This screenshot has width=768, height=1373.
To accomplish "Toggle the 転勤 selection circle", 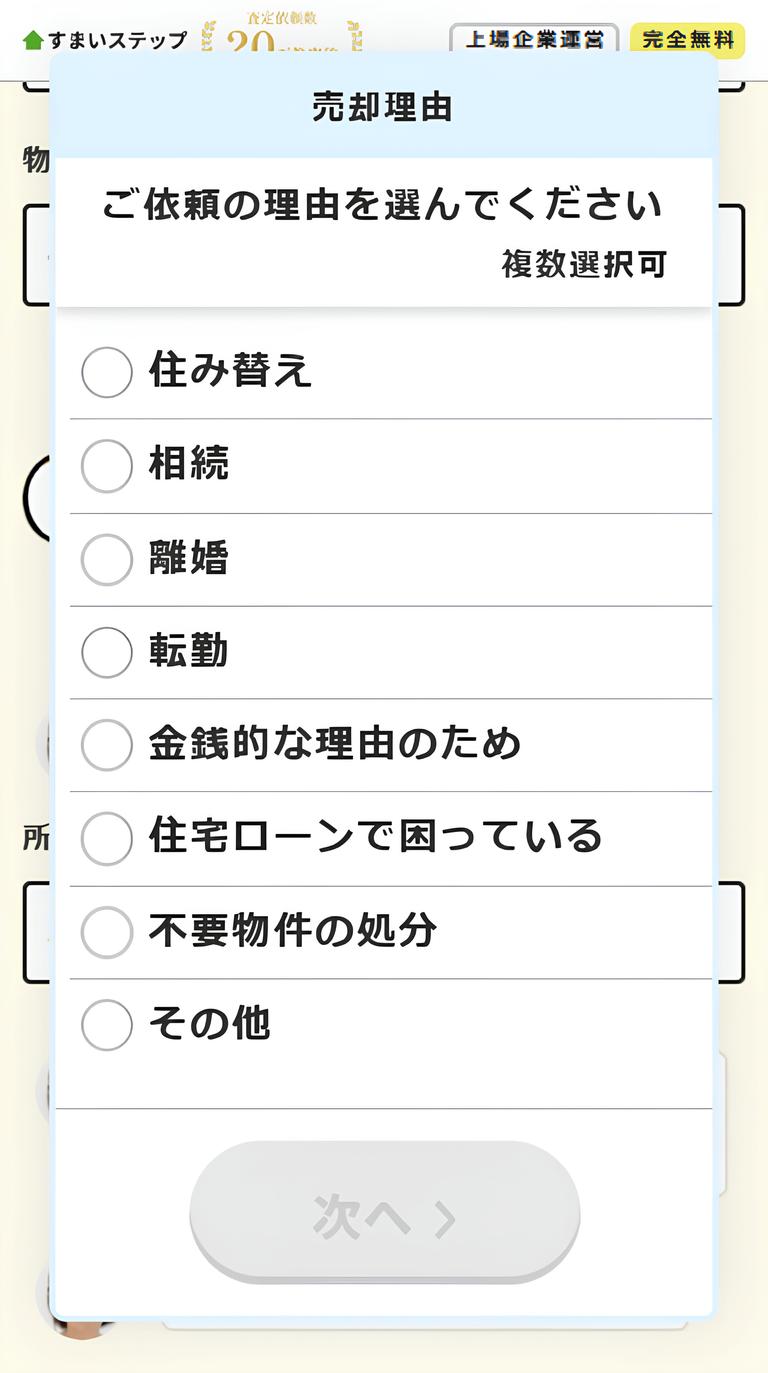I will coord(106,652).
